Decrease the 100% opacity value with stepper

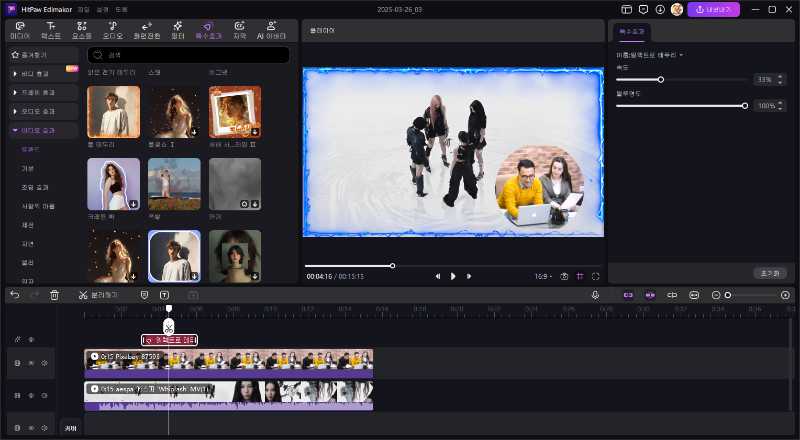[780, 108]
